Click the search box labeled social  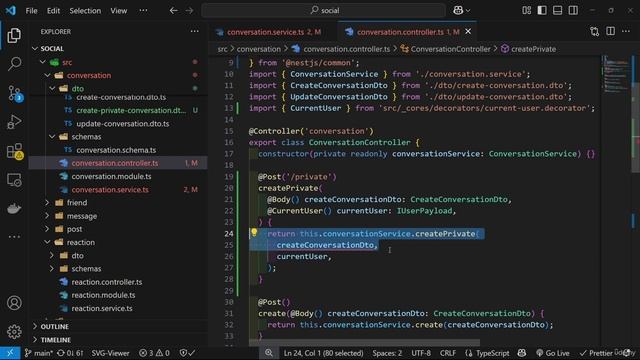pos(323,11)
